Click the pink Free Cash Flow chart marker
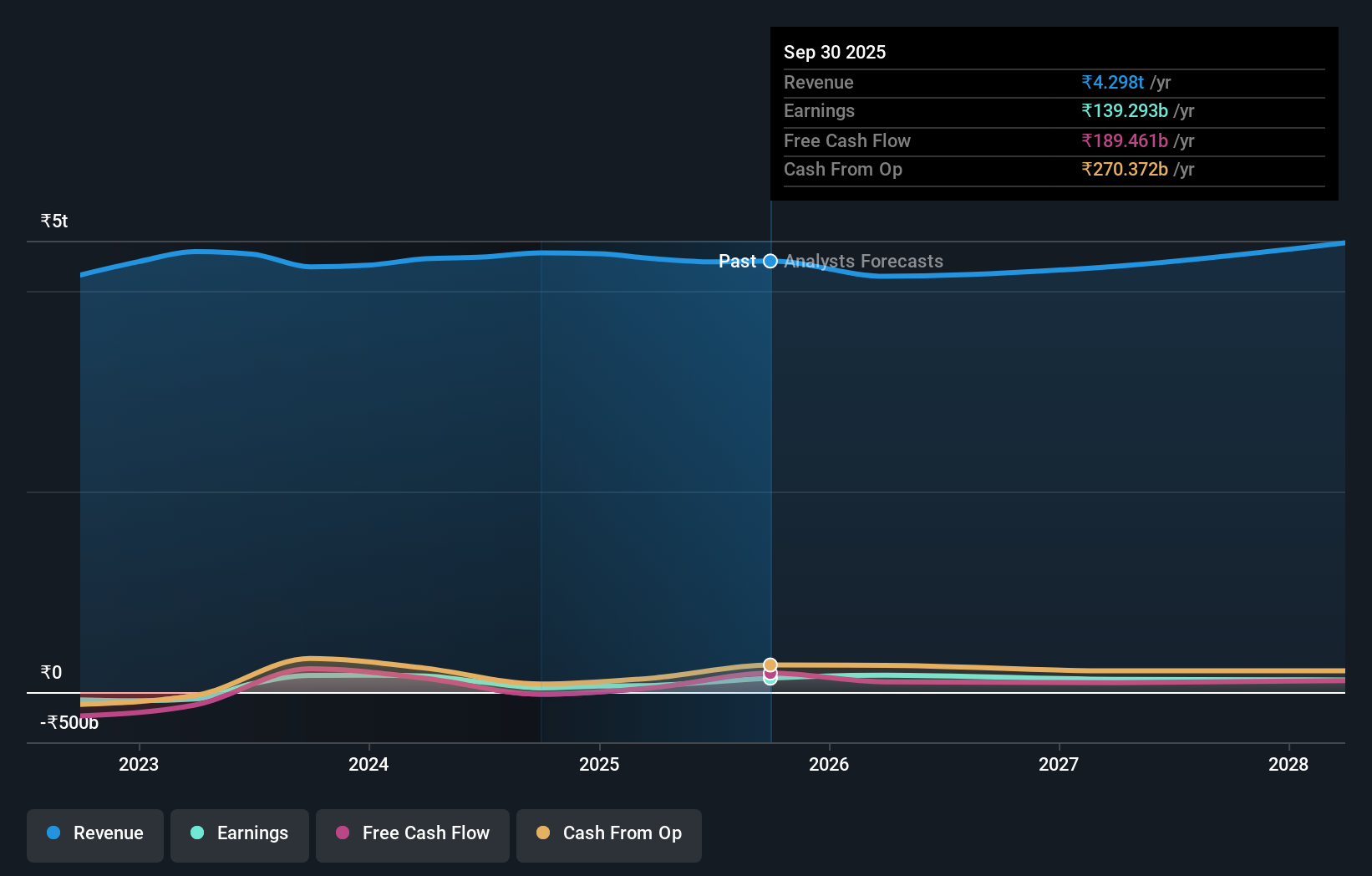The width and height of the screenshot is (1372, 876). (x=770, y=674)
